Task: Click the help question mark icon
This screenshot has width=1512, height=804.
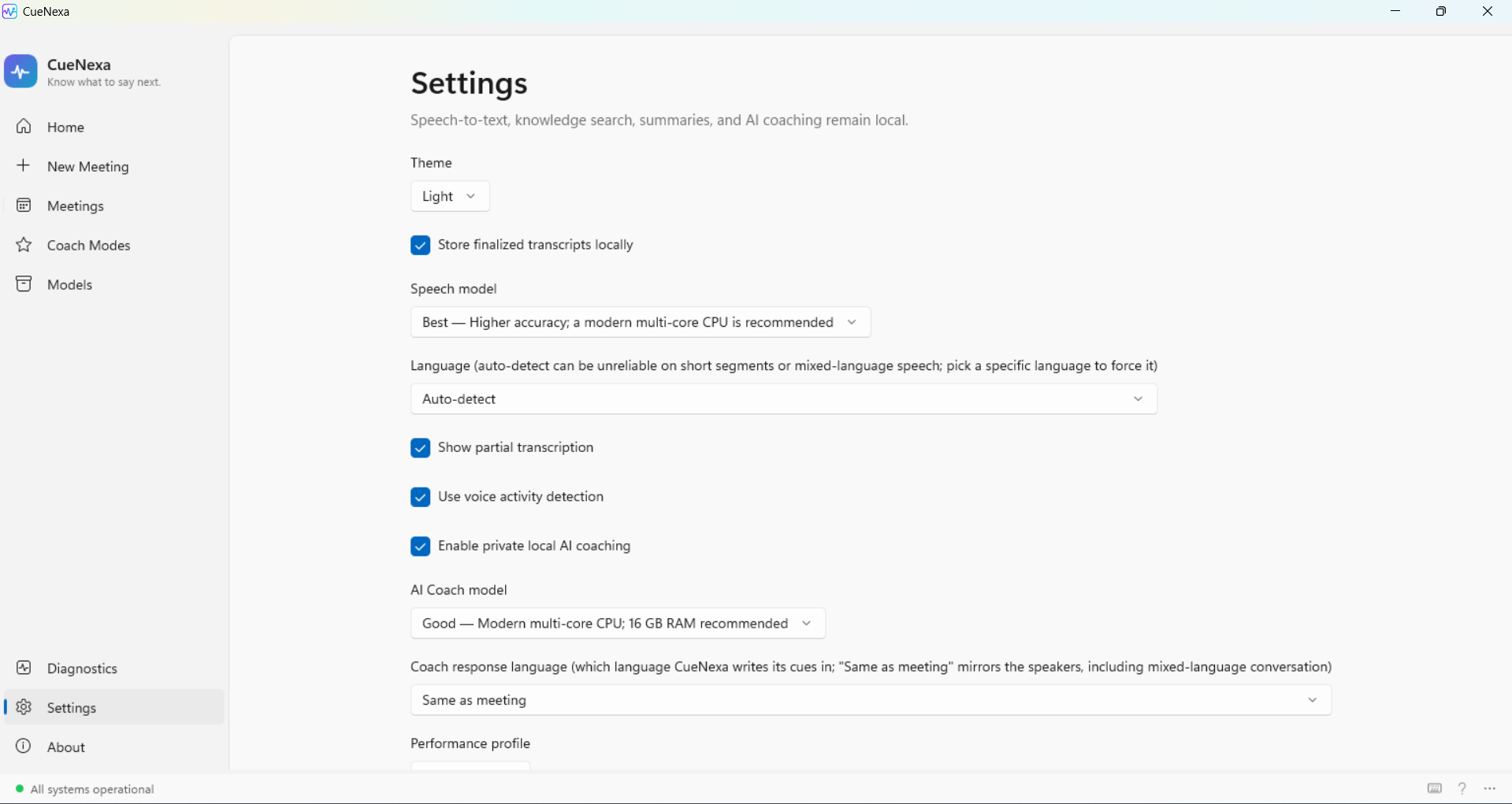Action: point(1462,788)
